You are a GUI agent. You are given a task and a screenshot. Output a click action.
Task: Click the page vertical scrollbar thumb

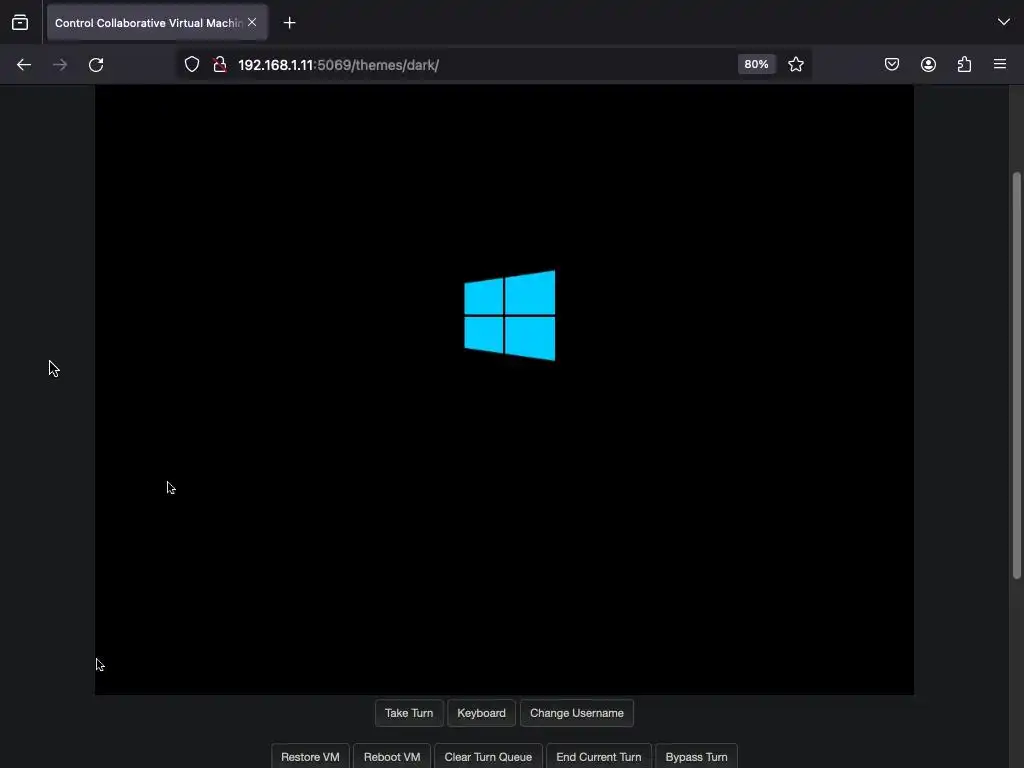click(1016, 376)
